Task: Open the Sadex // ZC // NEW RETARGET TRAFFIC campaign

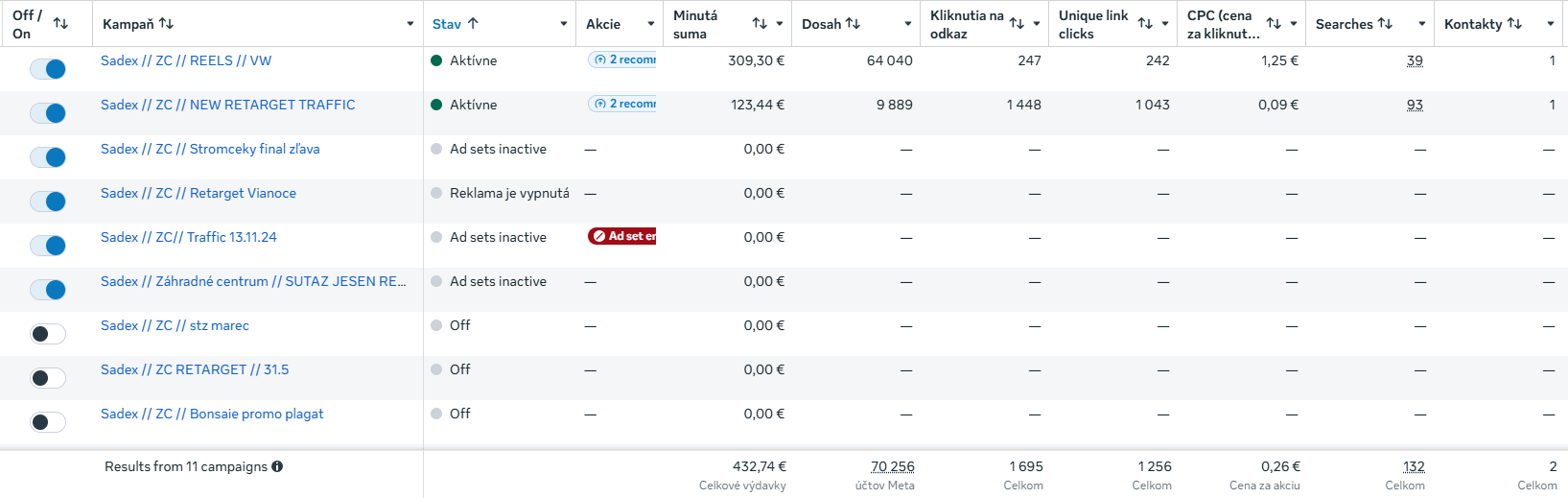Action: click(227, 105)
